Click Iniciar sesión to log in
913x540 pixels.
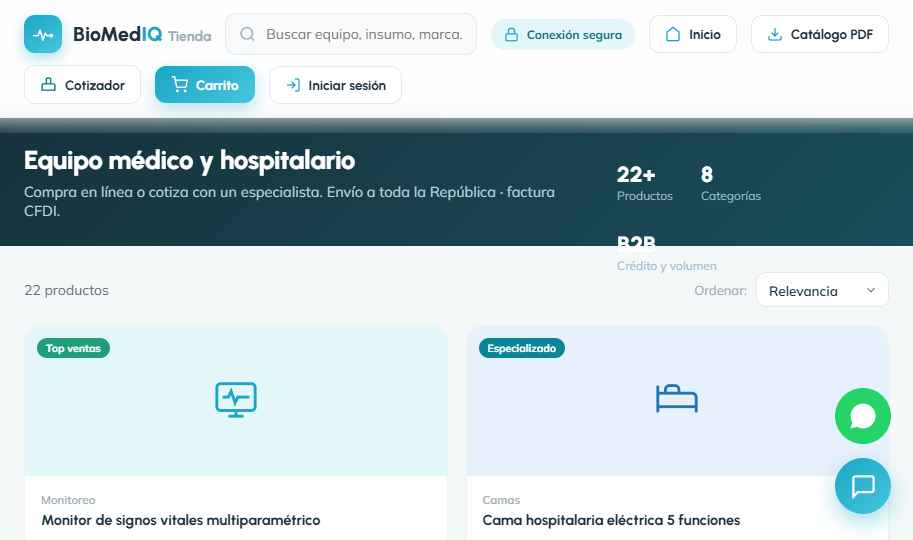335,85
